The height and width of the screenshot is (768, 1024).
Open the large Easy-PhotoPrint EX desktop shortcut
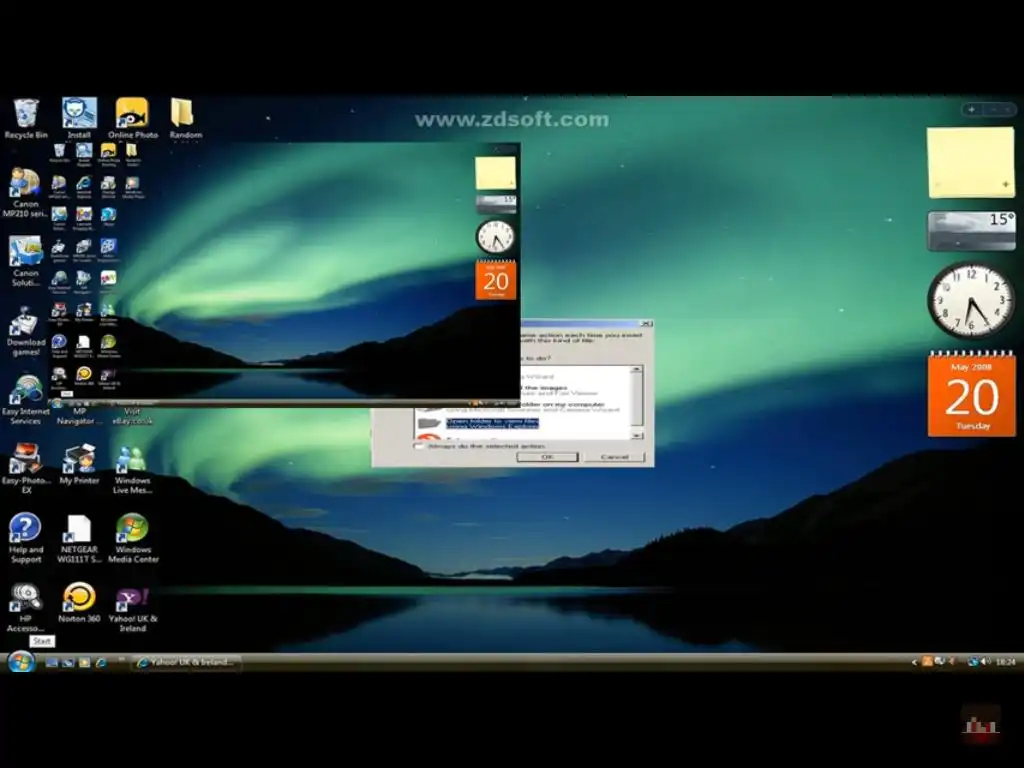(26, 469)
